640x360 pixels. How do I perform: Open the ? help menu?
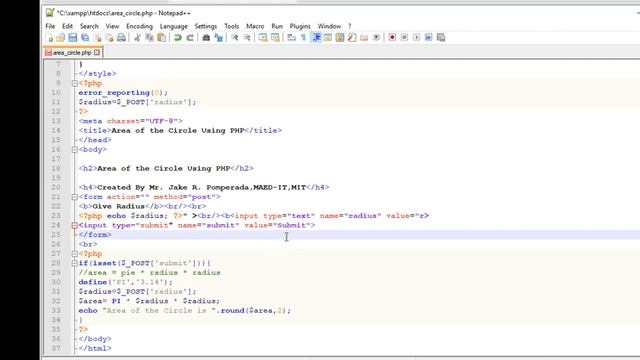tap(350, 26)
